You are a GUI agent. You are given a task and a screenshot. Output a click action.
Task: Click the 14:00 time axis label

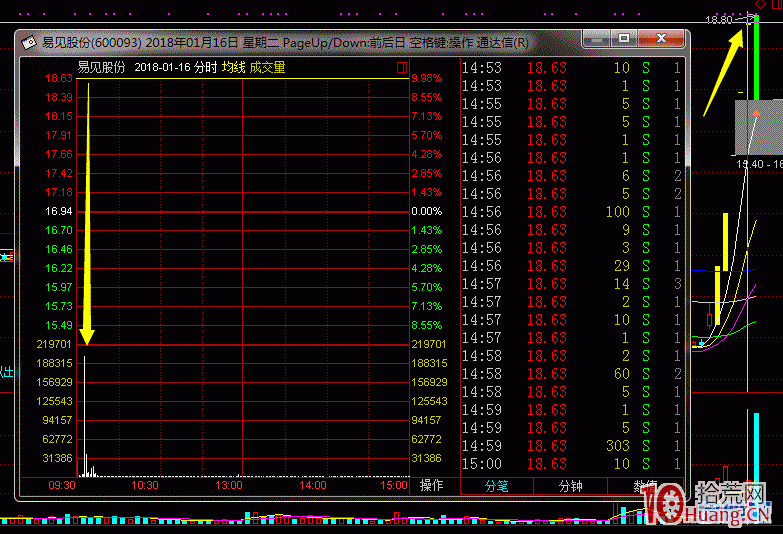point(313,485)
